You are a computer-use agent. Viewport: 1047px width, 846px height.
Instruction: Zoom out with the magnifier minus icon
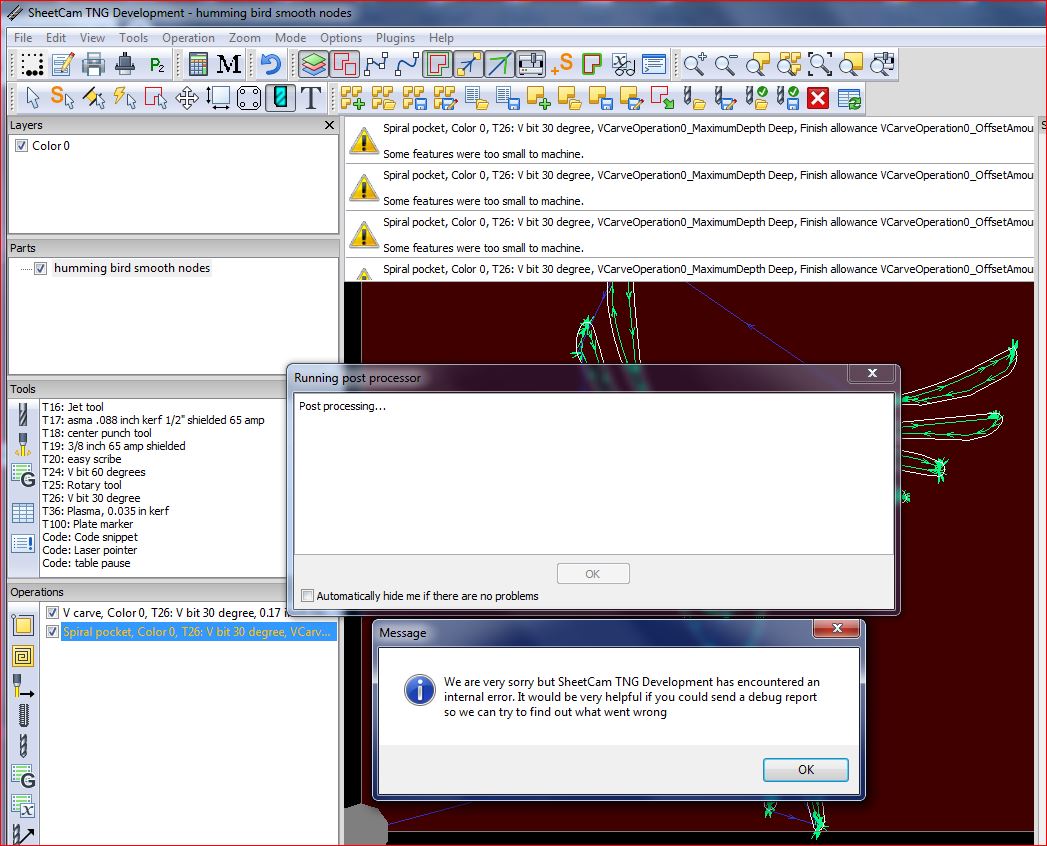coord(726,64)
